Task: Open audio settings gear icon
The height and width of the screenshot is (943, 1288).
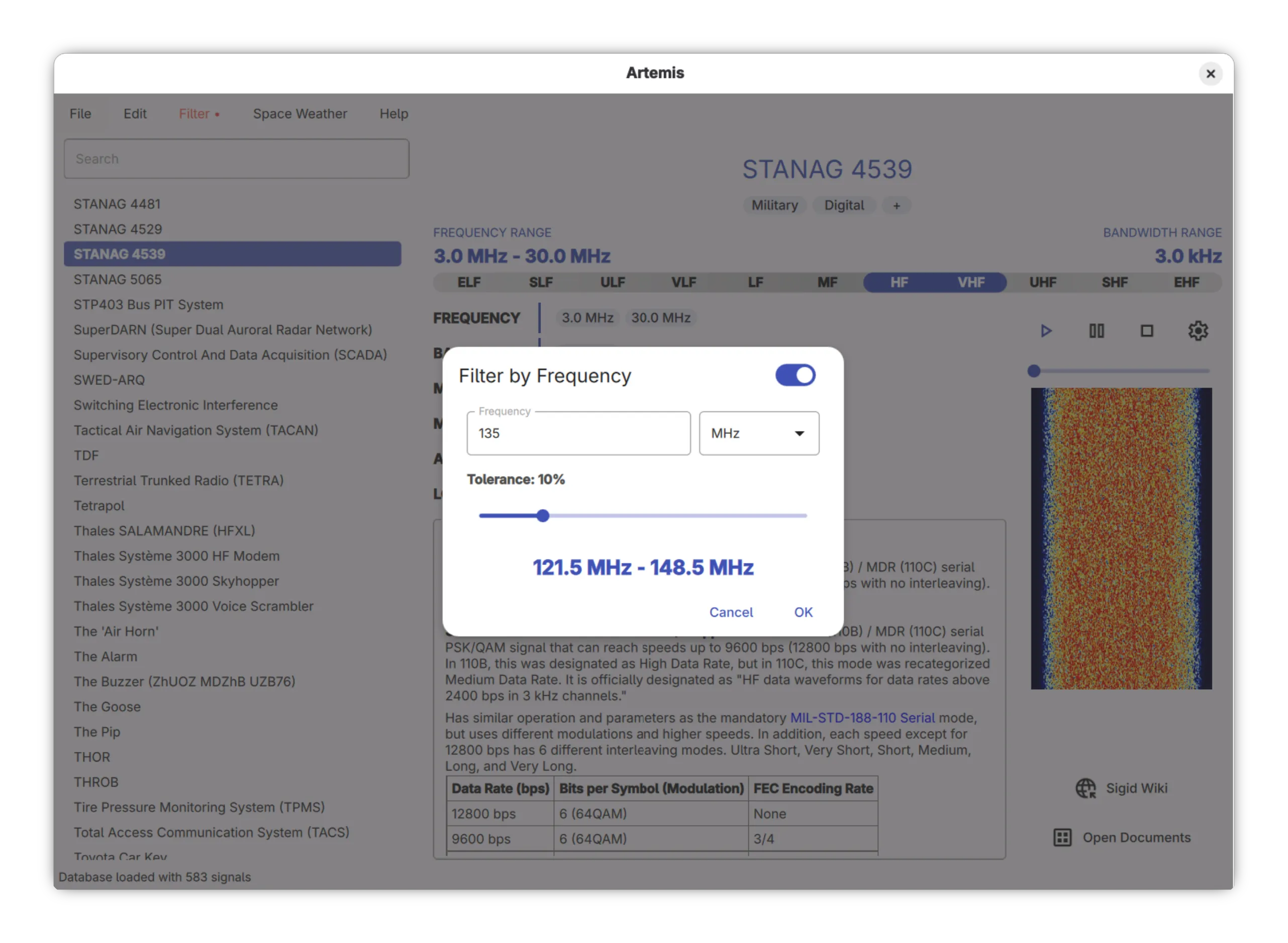Action: 1198,331
